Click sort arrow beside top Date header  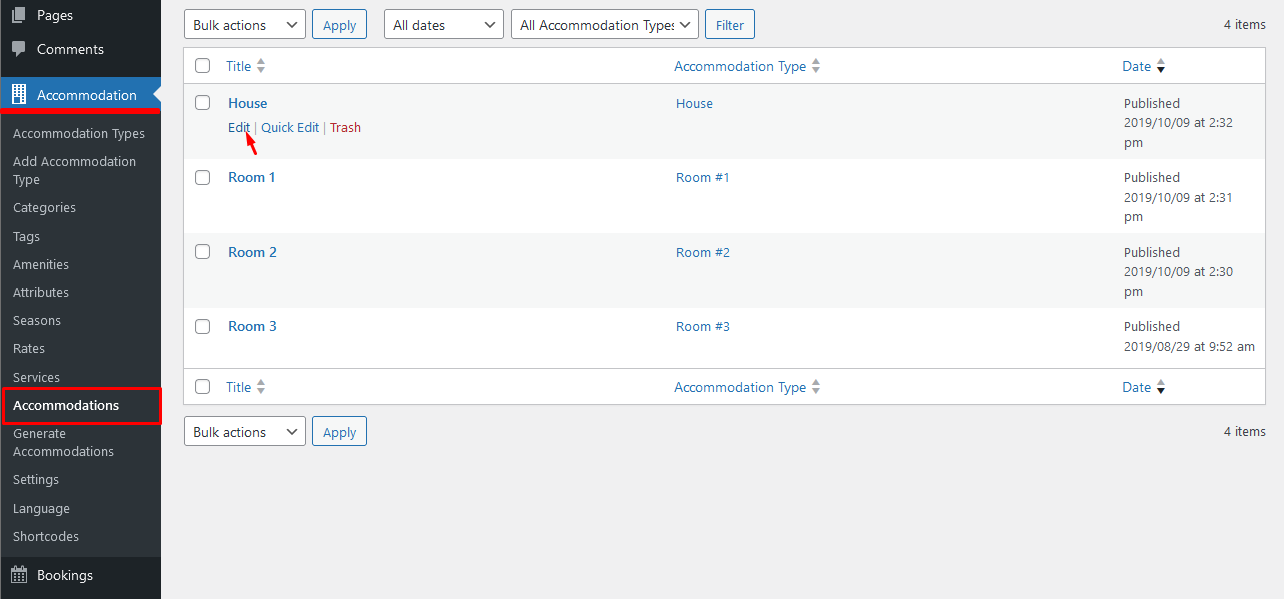(1161, 67)
